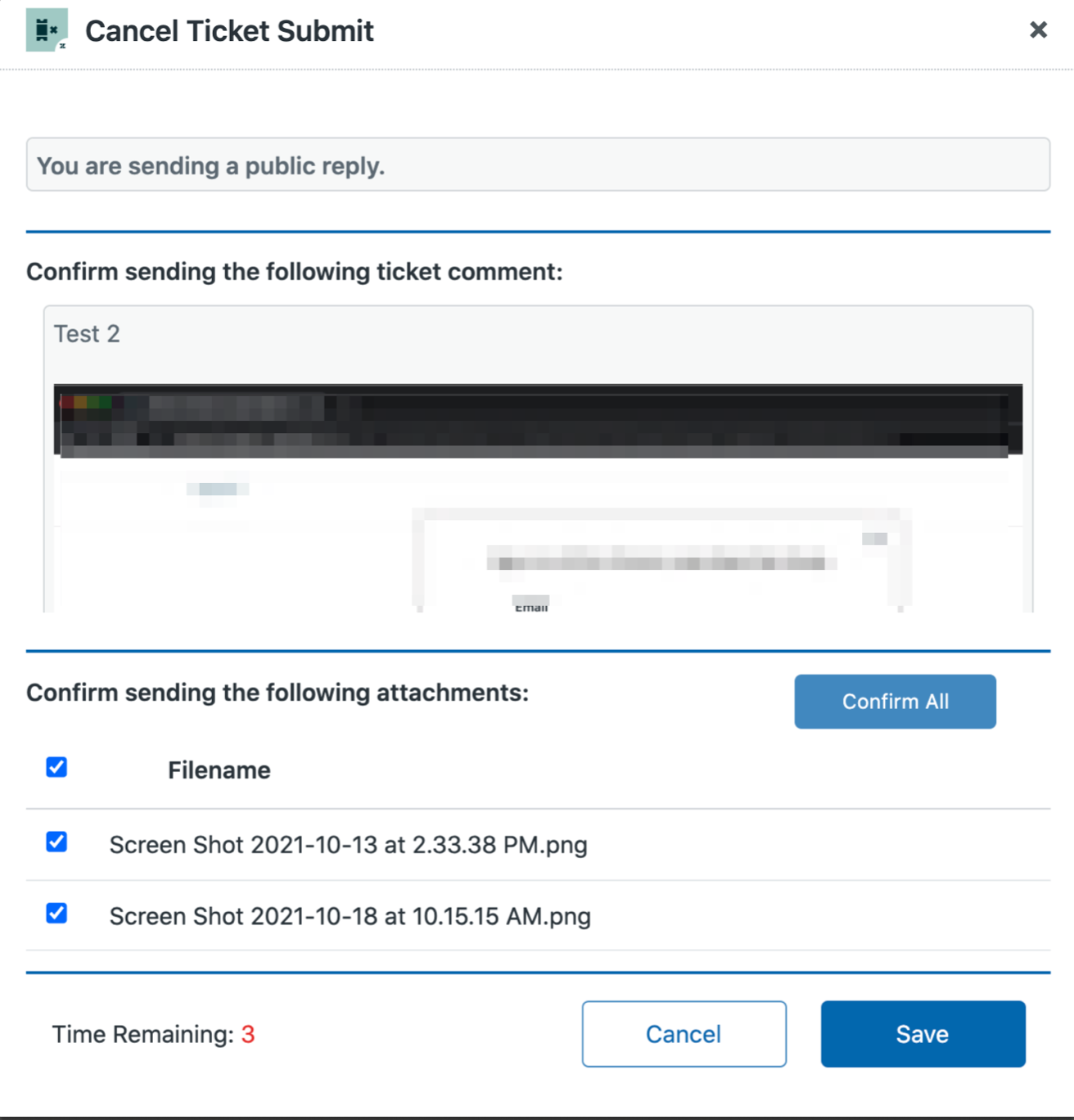The image size is (1074, 1120).
Task: Select the public reply notice box
Action: pos(538,165)
